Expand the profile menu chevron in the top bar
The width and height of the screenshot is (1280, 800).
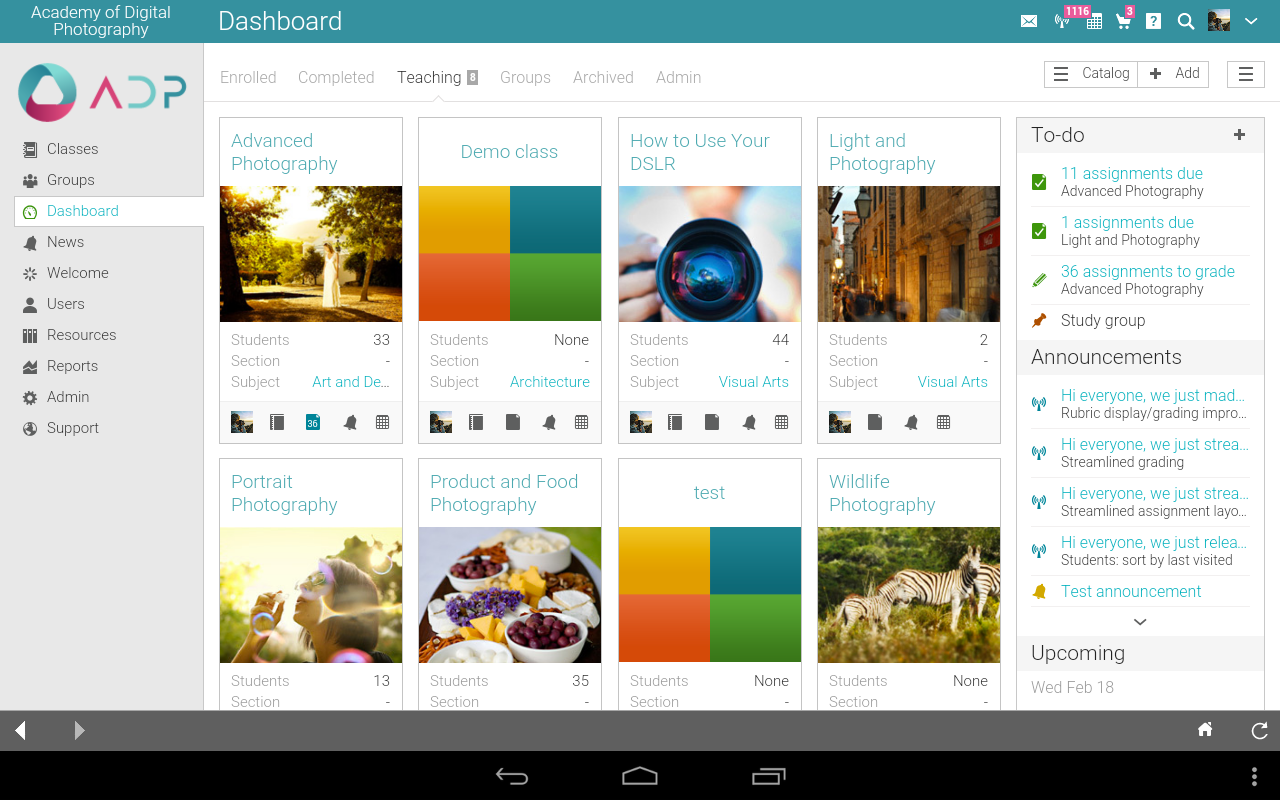[x=1251, y=20]
